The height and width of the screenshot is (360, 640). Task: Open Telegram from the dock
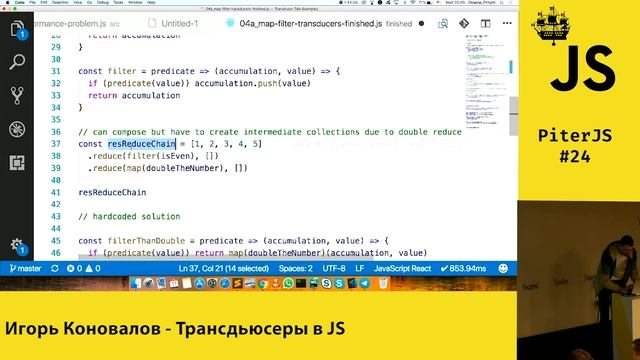pyautogui.click(x=364, y=283)
